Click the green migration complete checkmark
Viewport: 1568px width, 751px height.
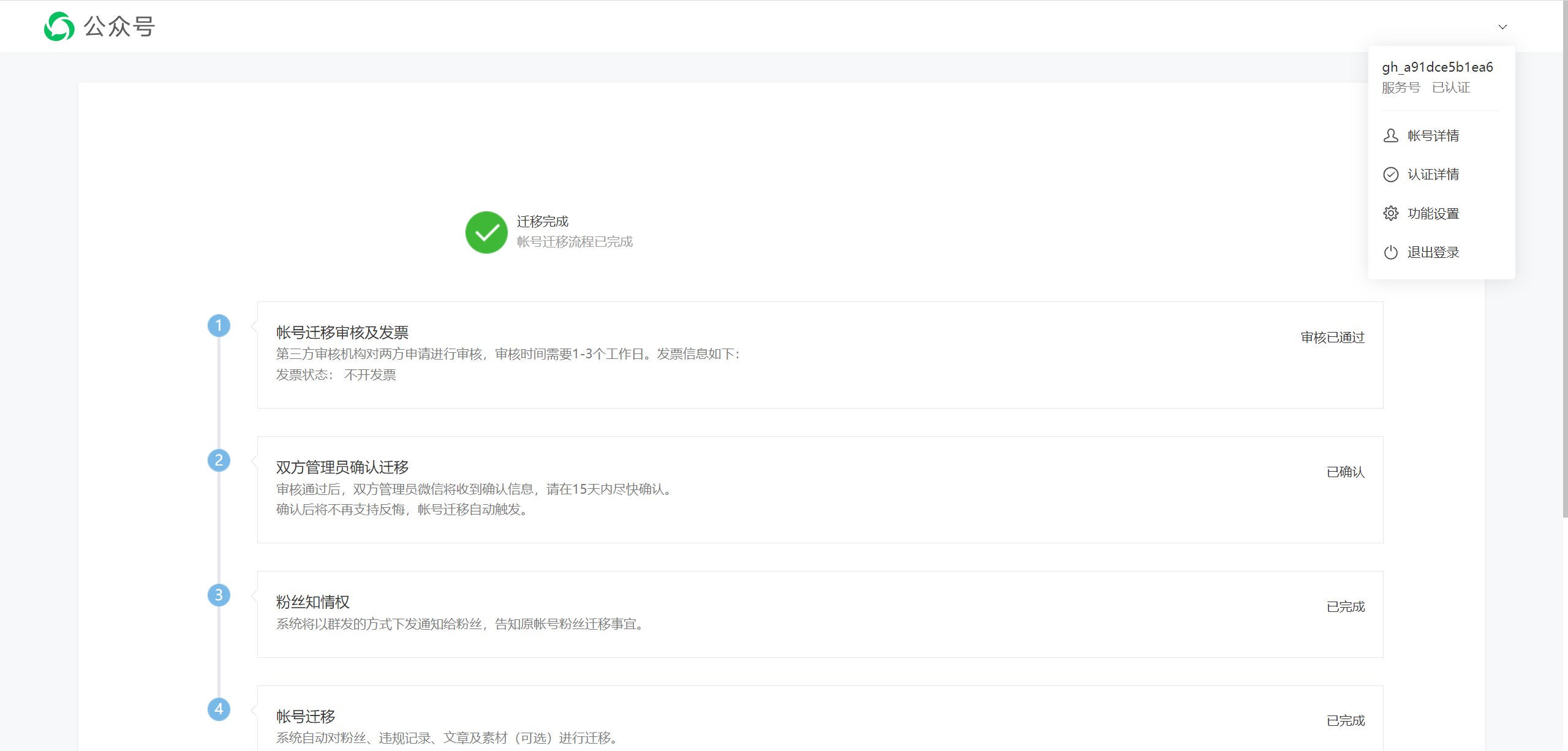pyautogui.click(x=486, y=232)
